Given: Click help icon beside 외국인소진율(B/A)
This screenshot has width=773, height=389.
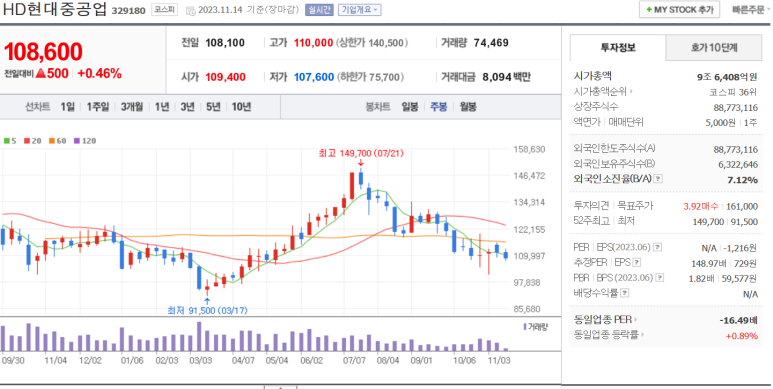Looking at the screenshot, I should tap(658, 179).
